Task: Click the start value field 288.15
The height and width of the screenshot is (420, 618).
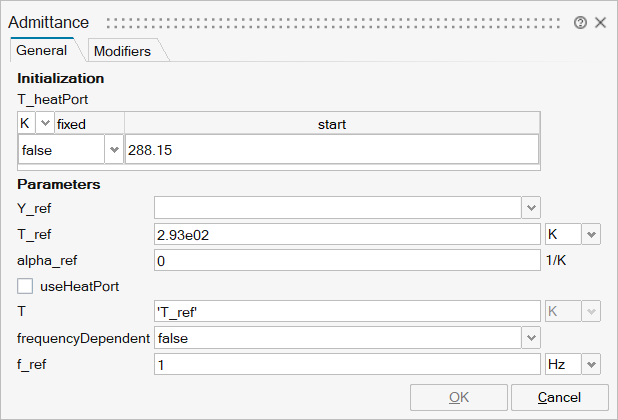Action: (x=330, y=150)
